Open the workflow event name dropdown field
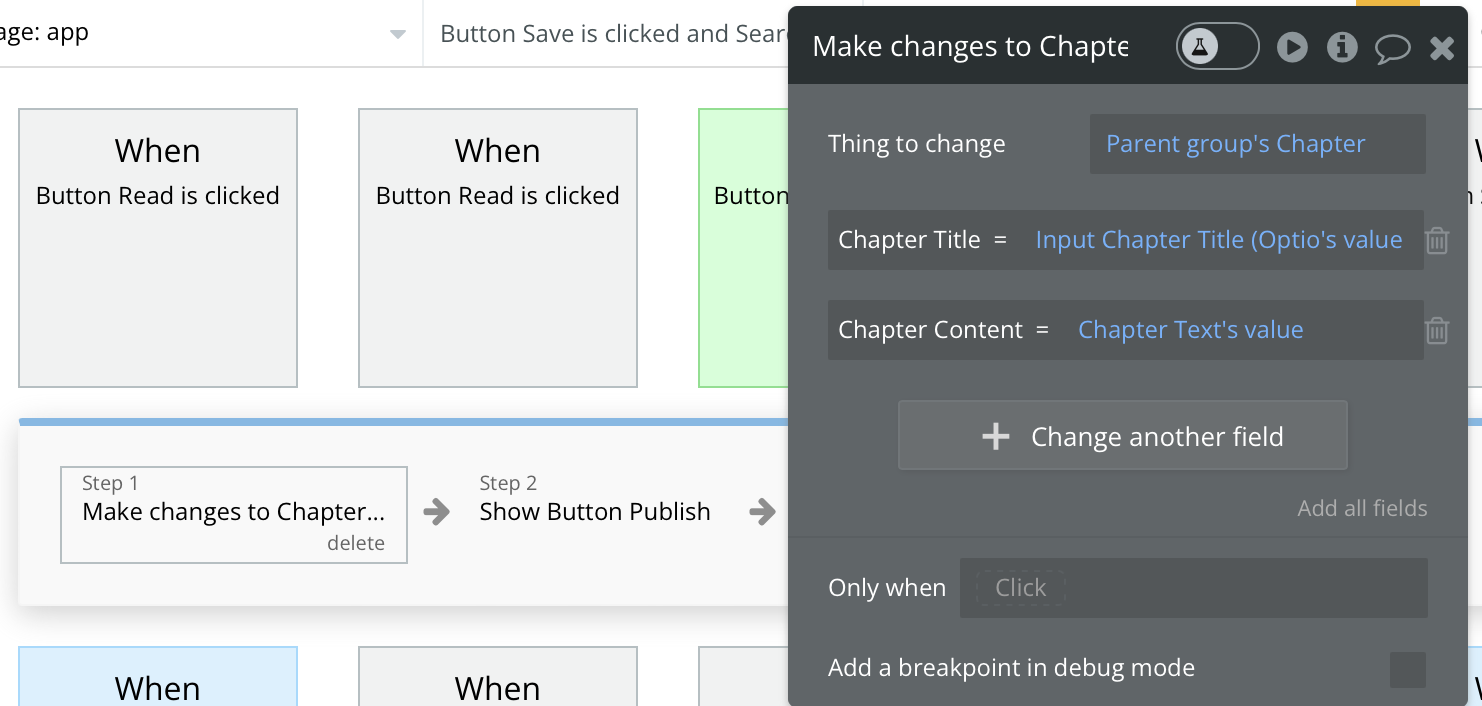This screenshot has width=1482, height=706. (612, 34)
